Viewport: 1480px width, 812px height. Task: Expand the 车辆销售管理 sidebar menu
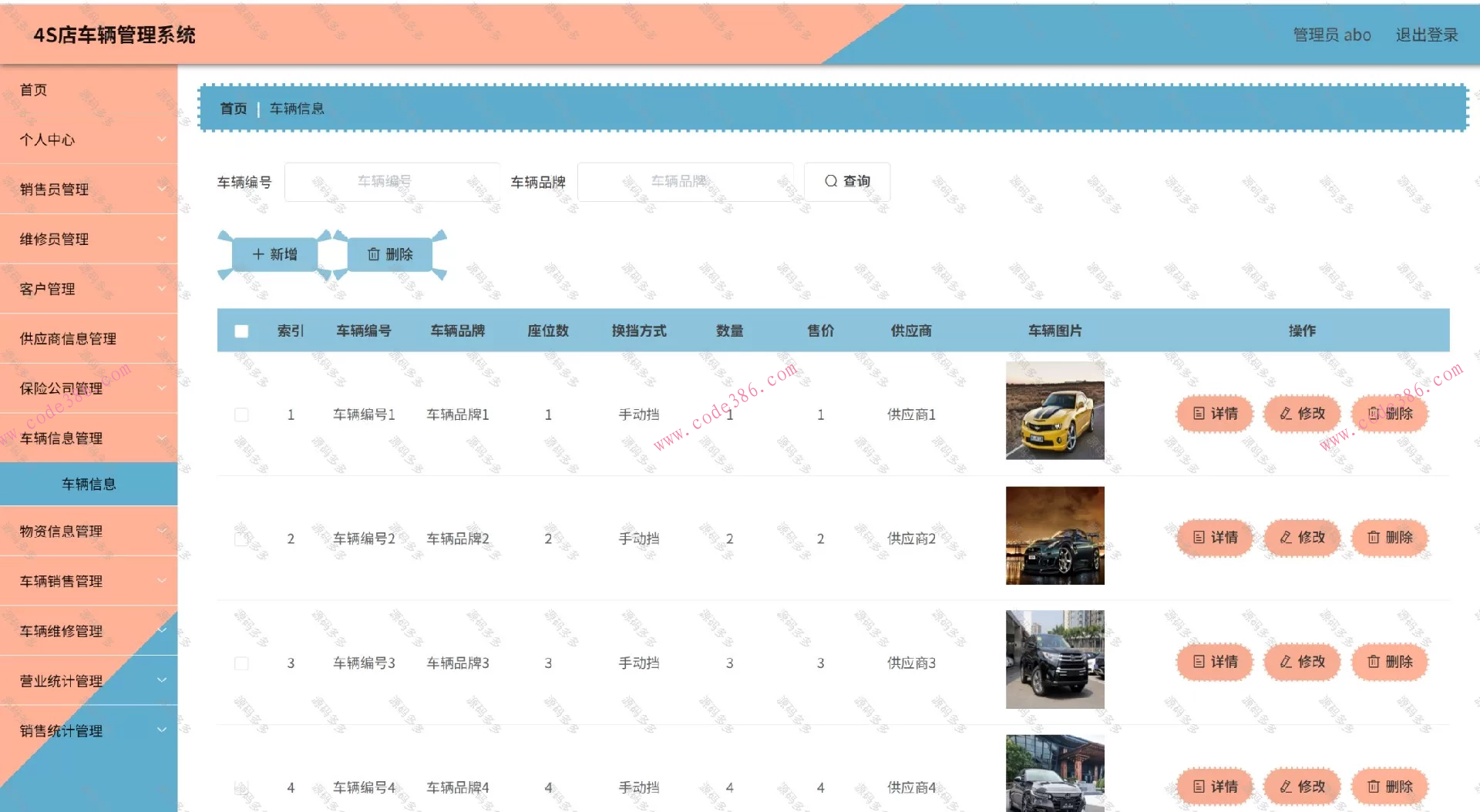[89, 581]
